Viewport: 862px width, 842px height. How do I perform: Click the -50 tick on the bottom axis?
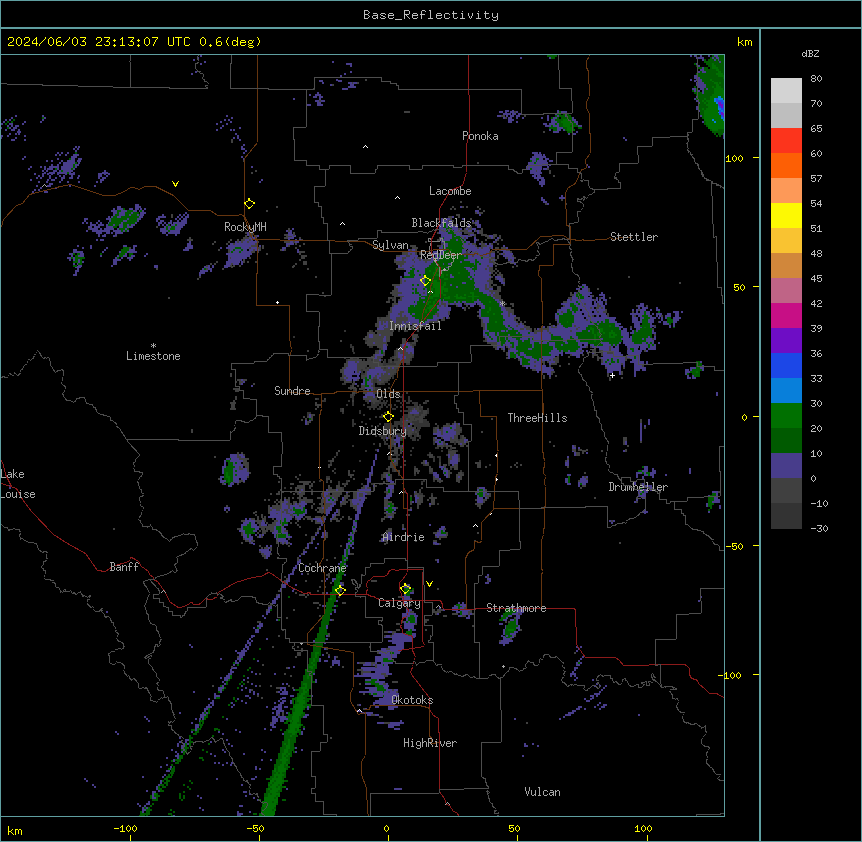click(x=255, y=828)
